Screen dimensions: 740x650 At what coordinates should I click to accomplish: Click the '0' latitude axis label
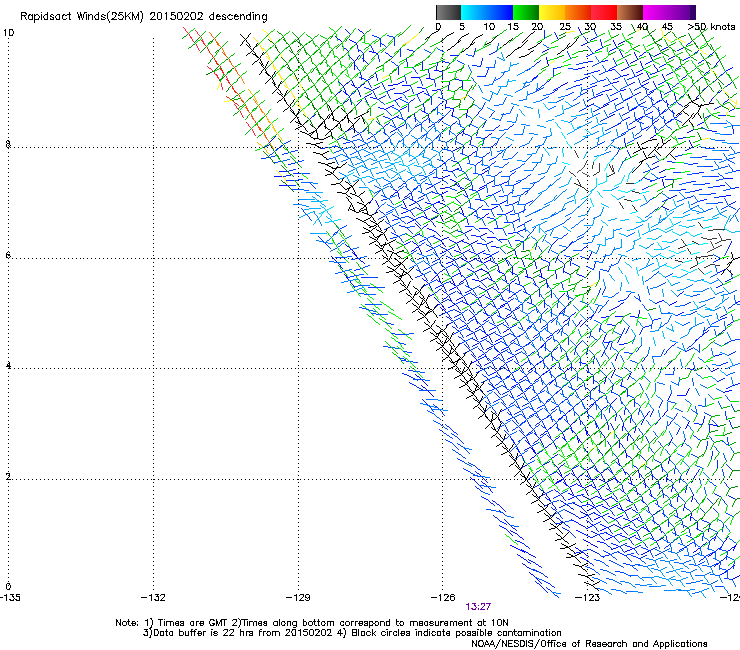(x=8, y=587)
